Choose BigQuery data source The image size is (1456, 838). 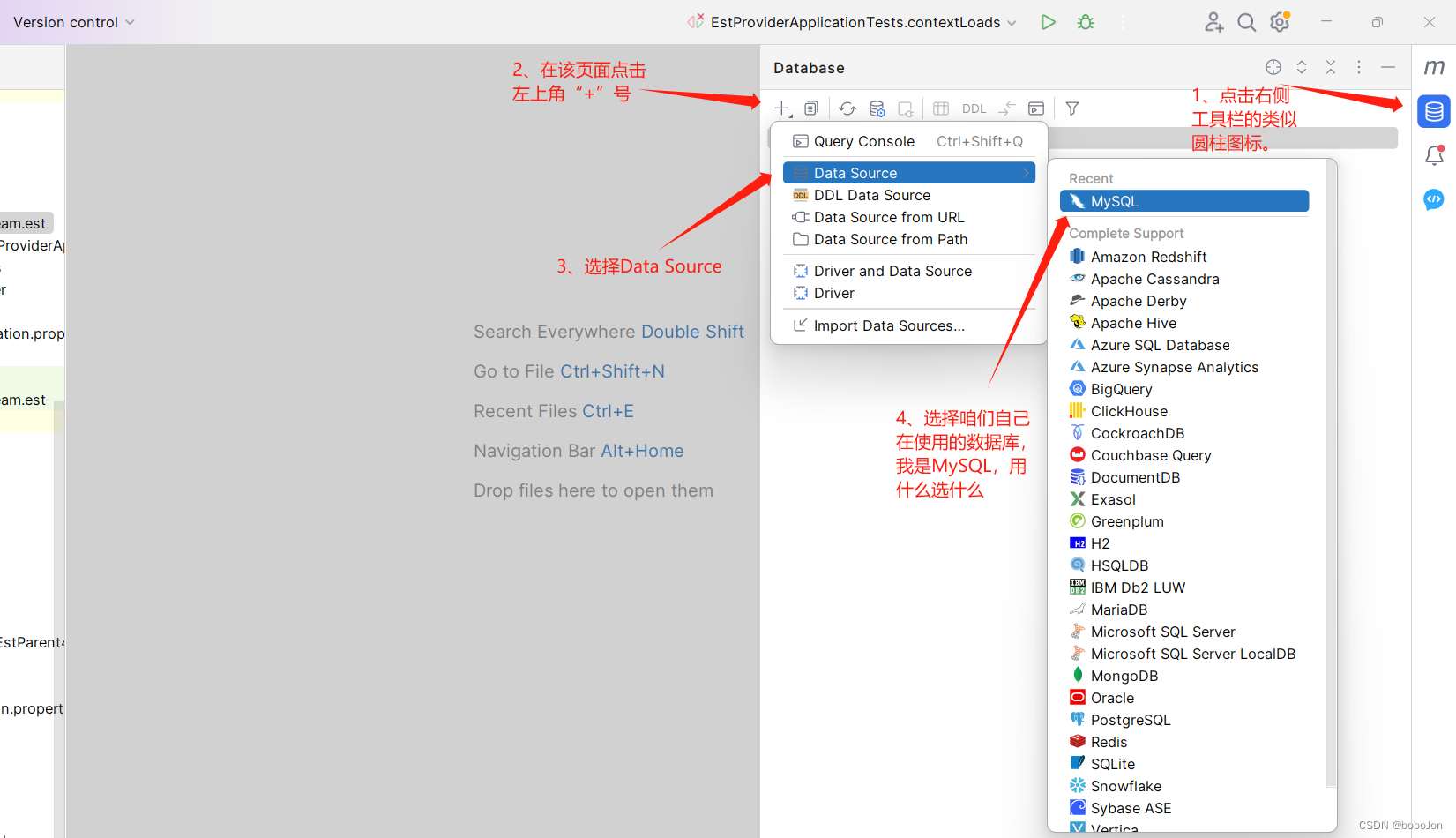point(1184,389)
